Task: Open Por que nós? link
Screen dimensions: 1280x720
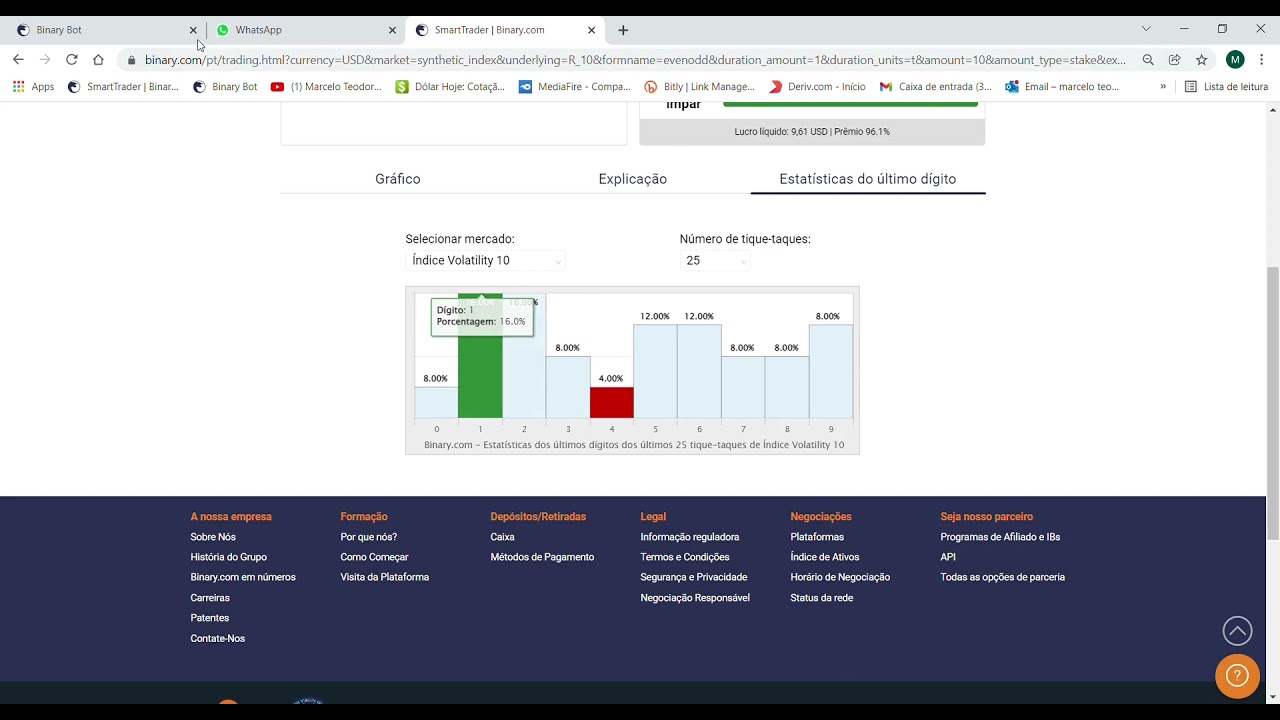Action: coord(369,537)
